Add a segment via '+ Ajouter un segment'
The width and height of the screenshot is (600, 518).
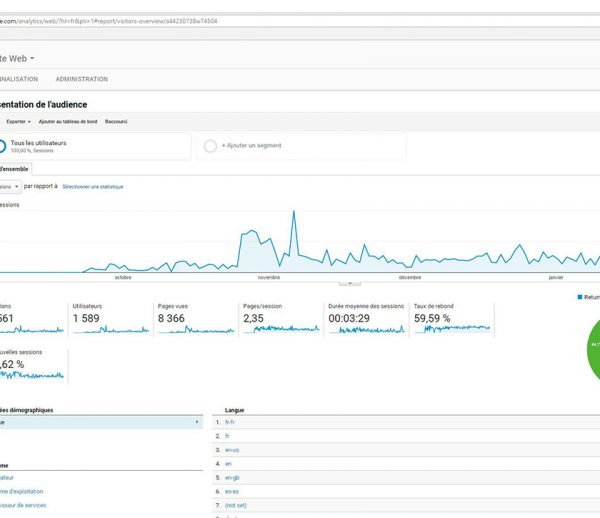coord(251,146)
